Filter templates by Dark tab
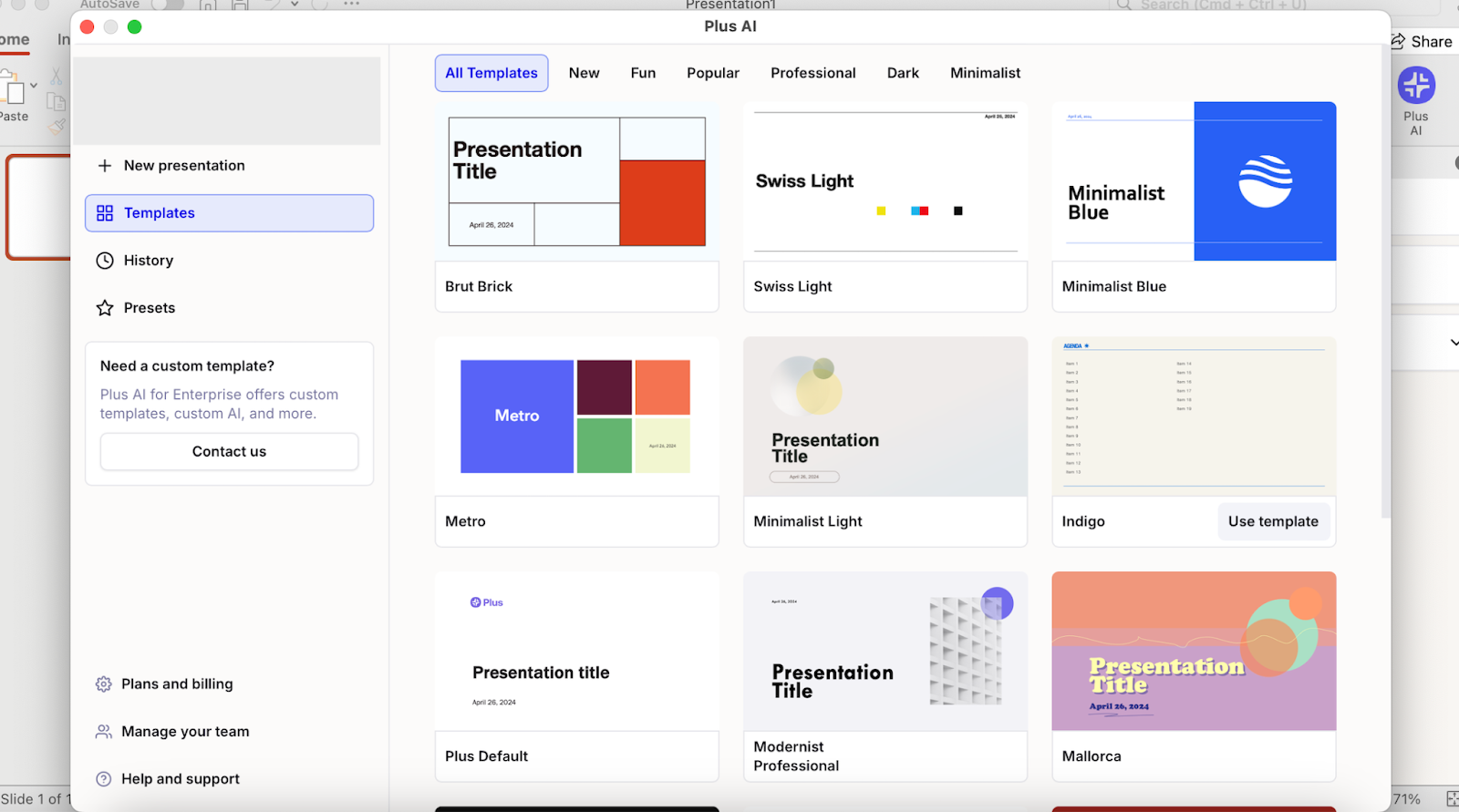 click(903, 73)
